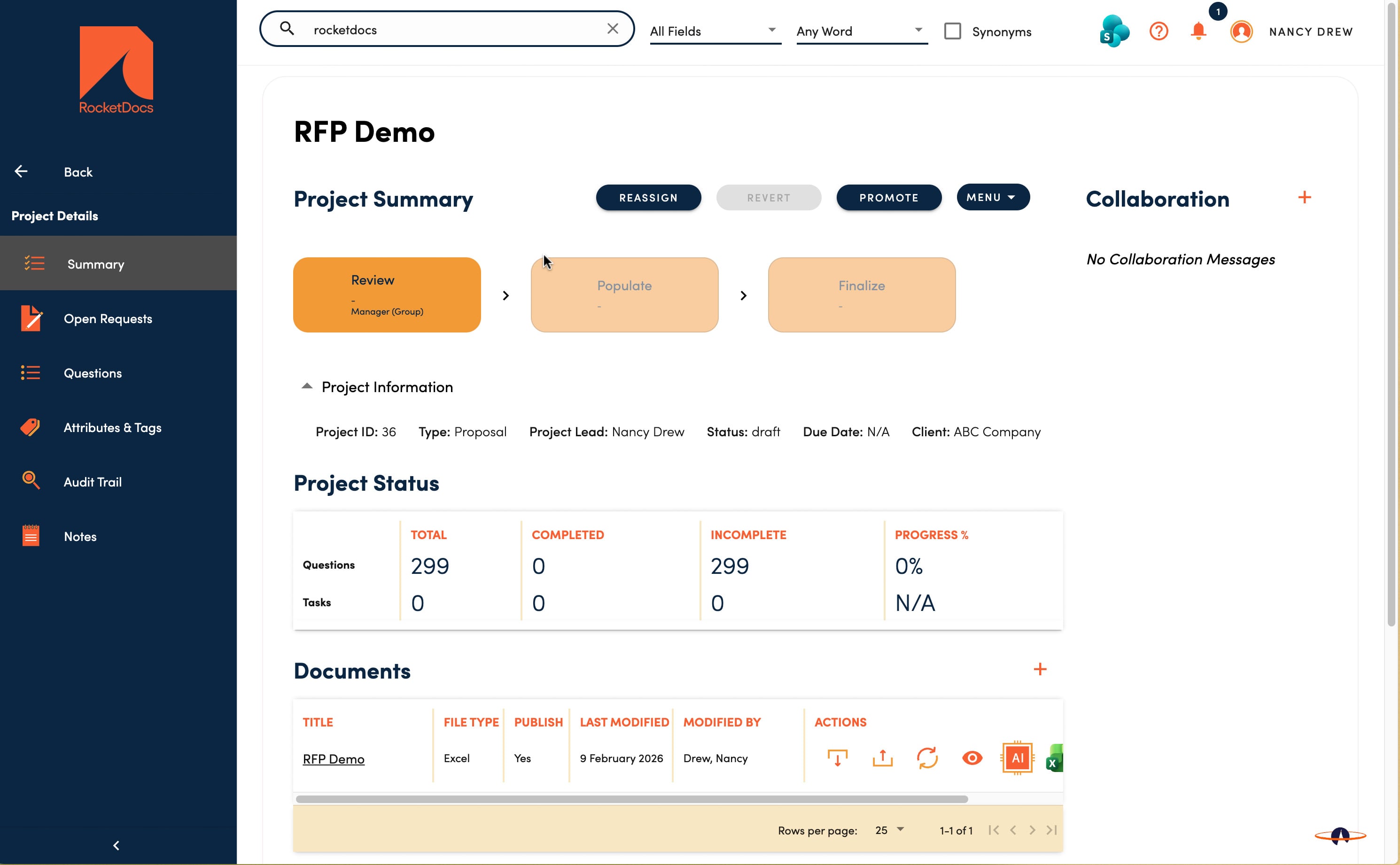
Task: Click the REASSIGN button
Action: (648, 197)
